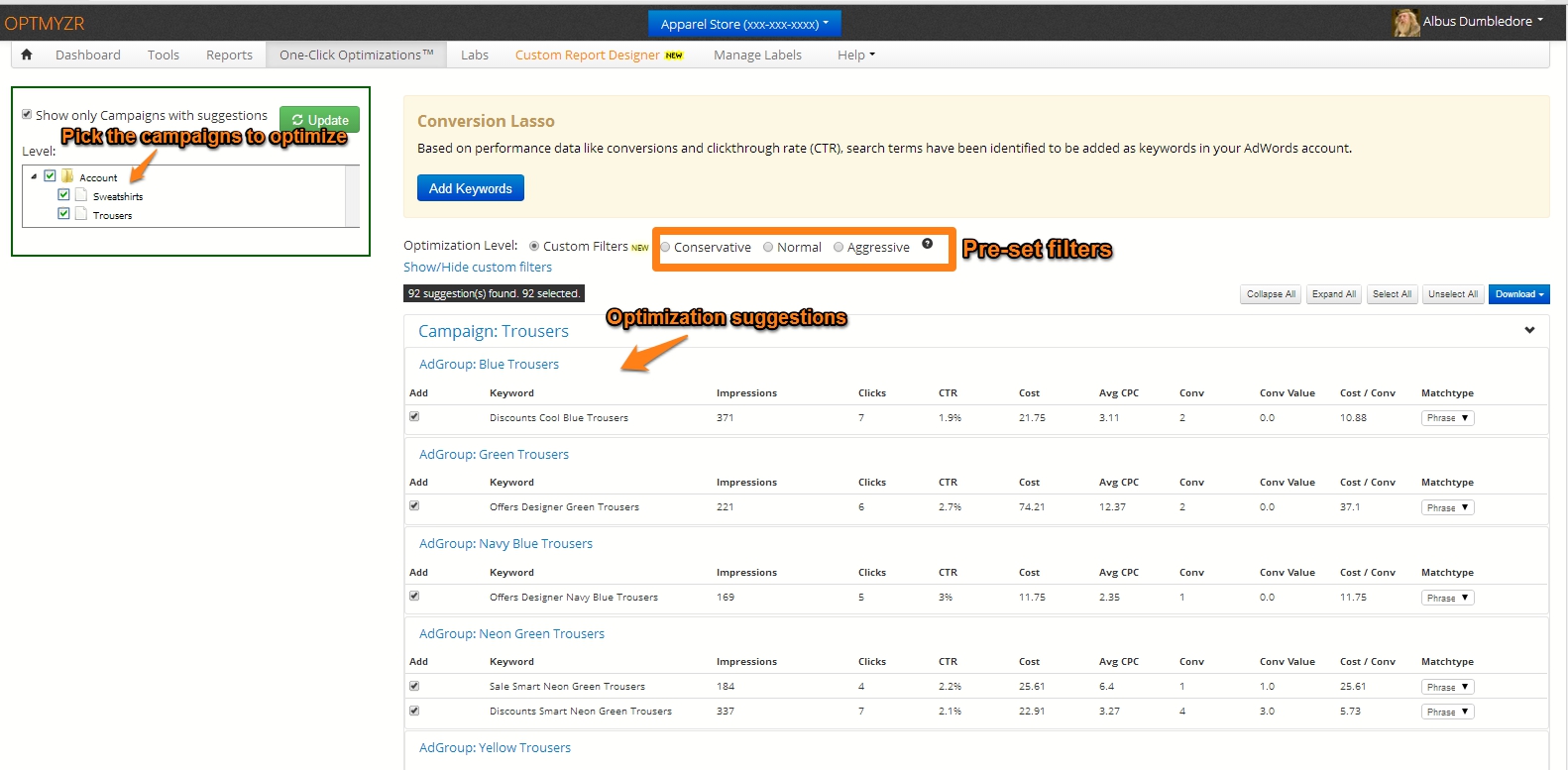This screenshot has width=1568, height=770.
Task: Click the Account folder icon in tree
Action: point(67,176)
